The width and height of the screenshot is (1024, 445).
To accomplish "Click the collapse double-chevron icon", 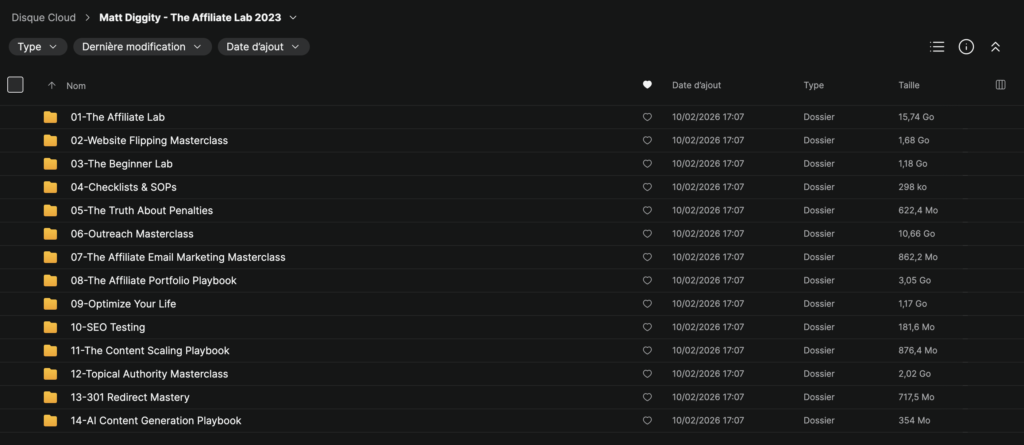I will (x=995, y=47).
